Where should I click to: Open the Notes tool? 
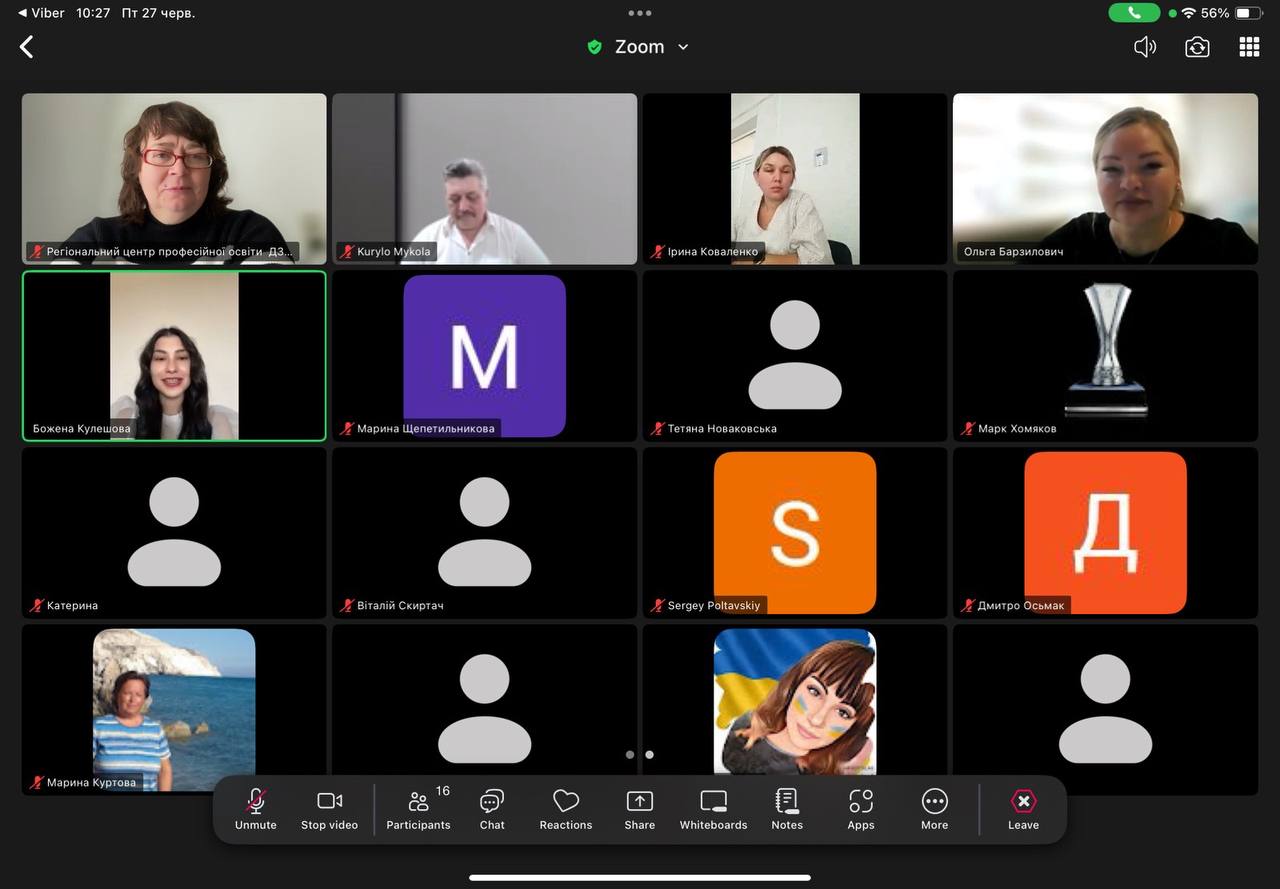point(787,809)
